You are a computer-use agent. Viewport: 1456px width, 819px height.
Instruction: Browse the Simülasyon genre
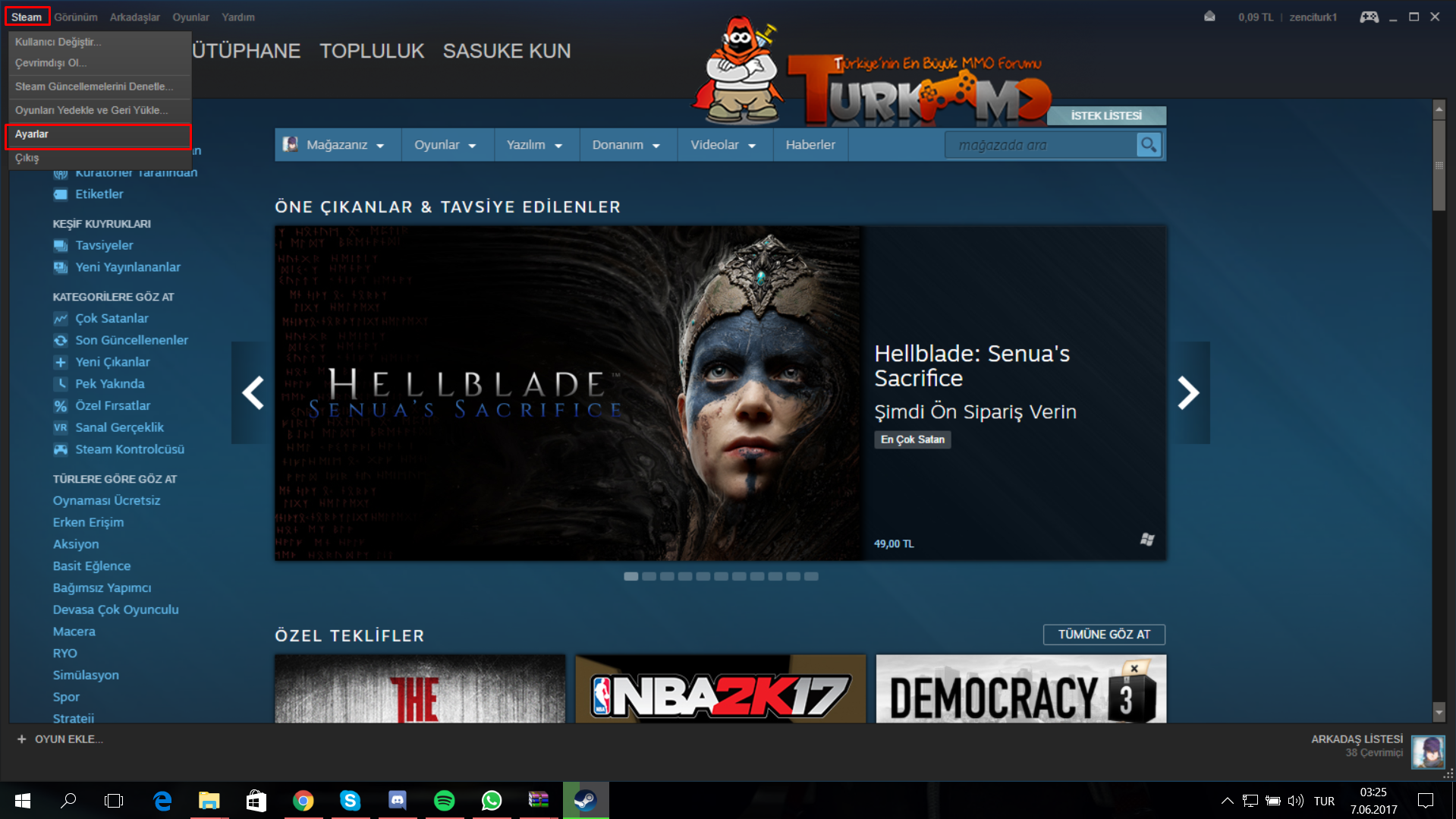click(86, 676)
